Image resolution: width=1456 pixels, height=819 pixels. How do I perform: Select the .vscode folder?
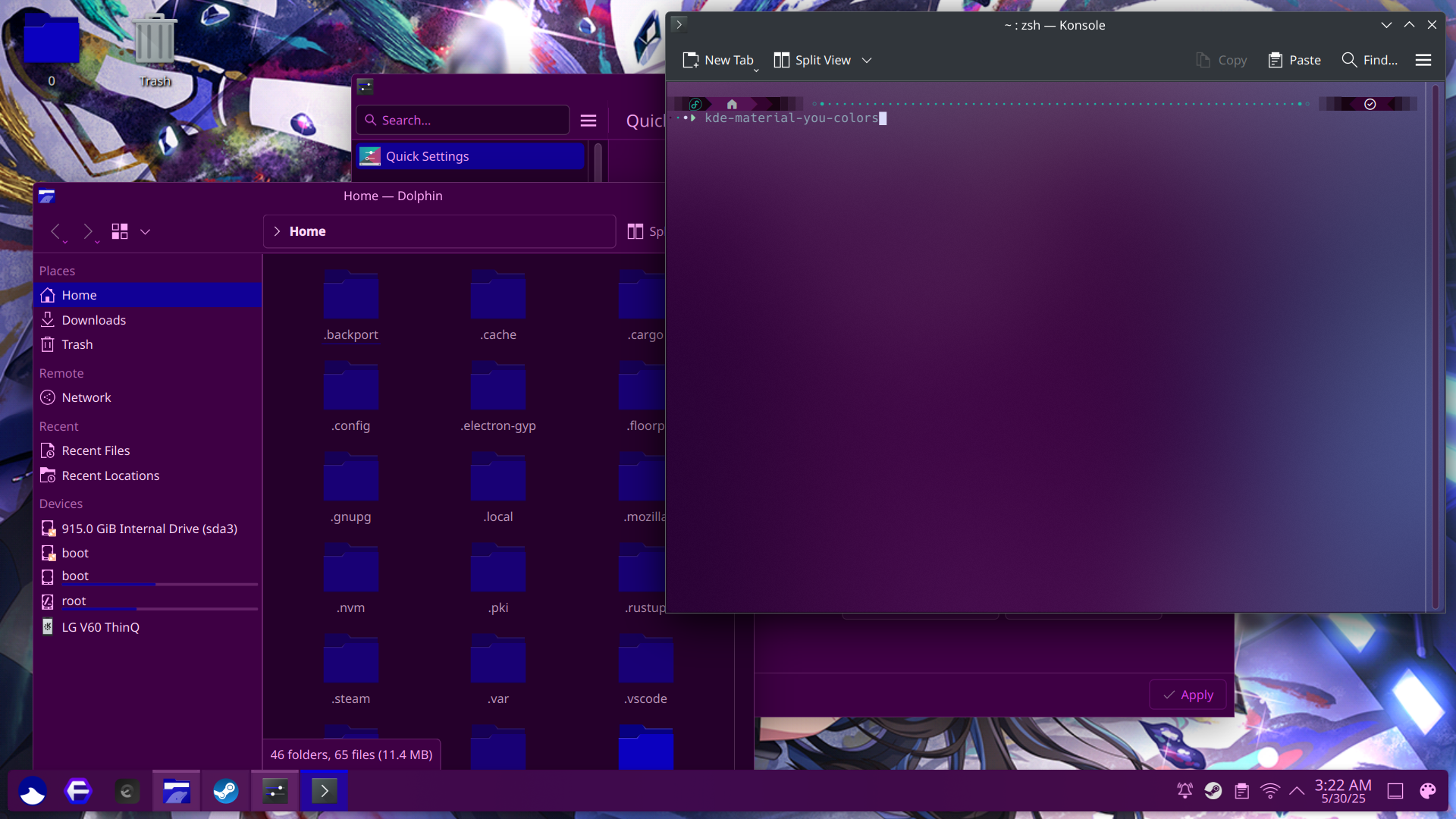646,670
